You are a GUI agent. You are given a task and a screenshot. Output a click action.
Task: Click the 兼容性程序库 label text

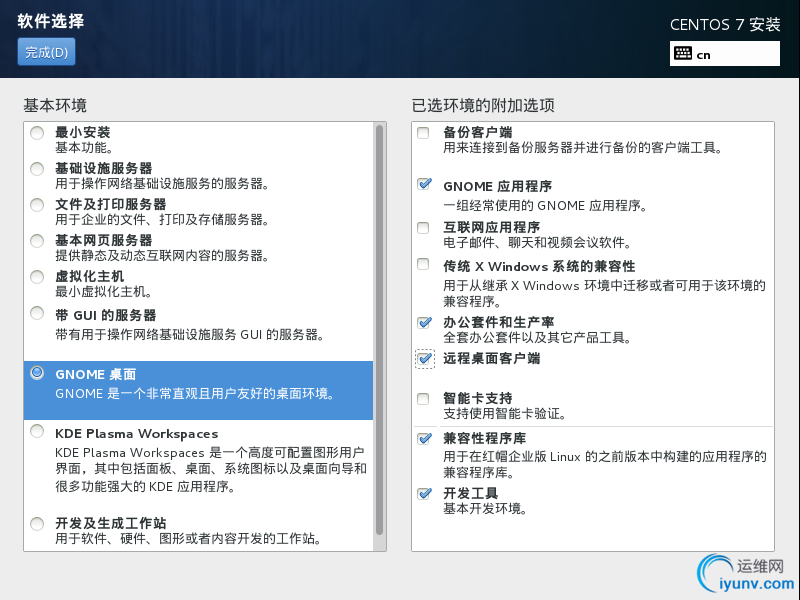click(x=484, y=438)
